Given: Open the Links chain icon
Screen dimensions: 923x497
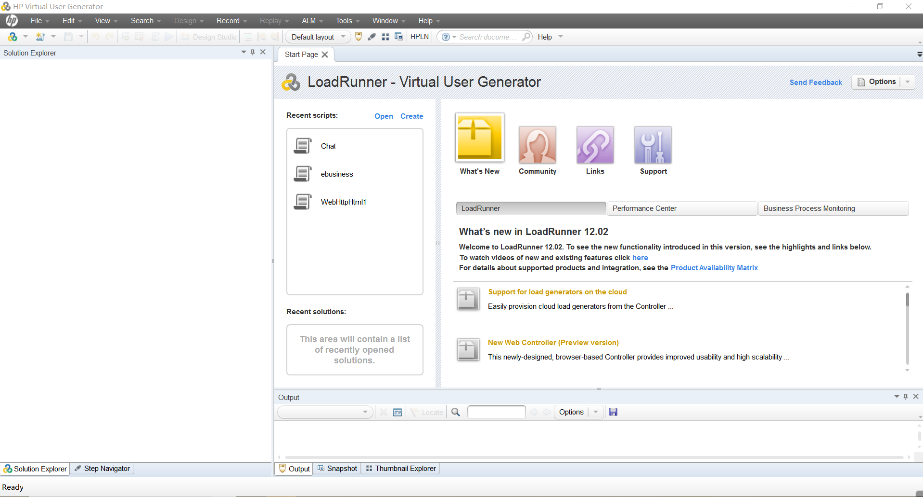Looking at the screenshot, I should [x=595, y=145].
